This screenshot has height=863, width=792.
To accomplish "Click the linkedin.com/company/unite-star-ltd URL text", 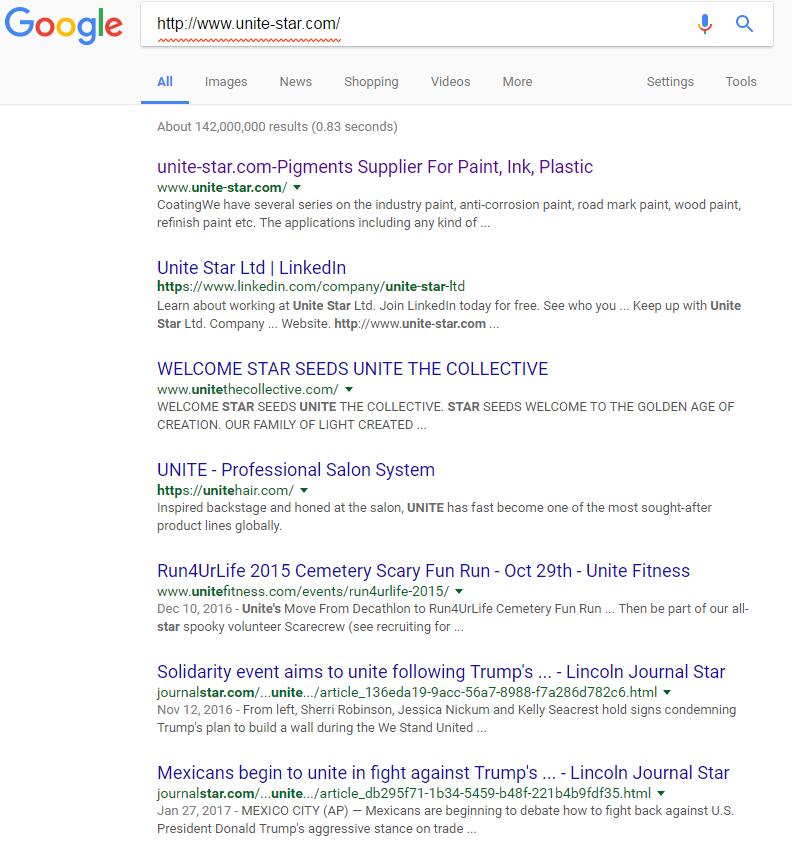I will coord(311,286).
